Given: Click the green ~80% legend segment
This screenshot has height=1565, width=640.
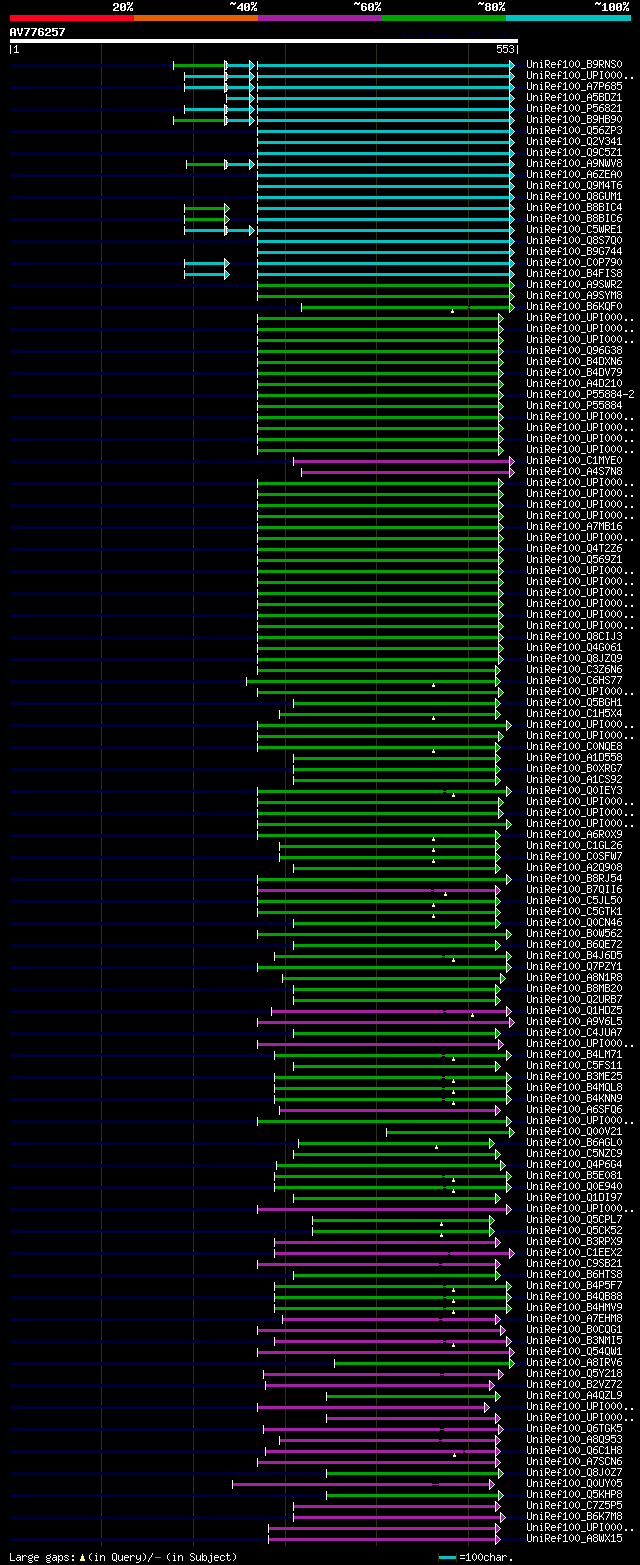Looking at the screenshot, I should (x=444, y=18).
